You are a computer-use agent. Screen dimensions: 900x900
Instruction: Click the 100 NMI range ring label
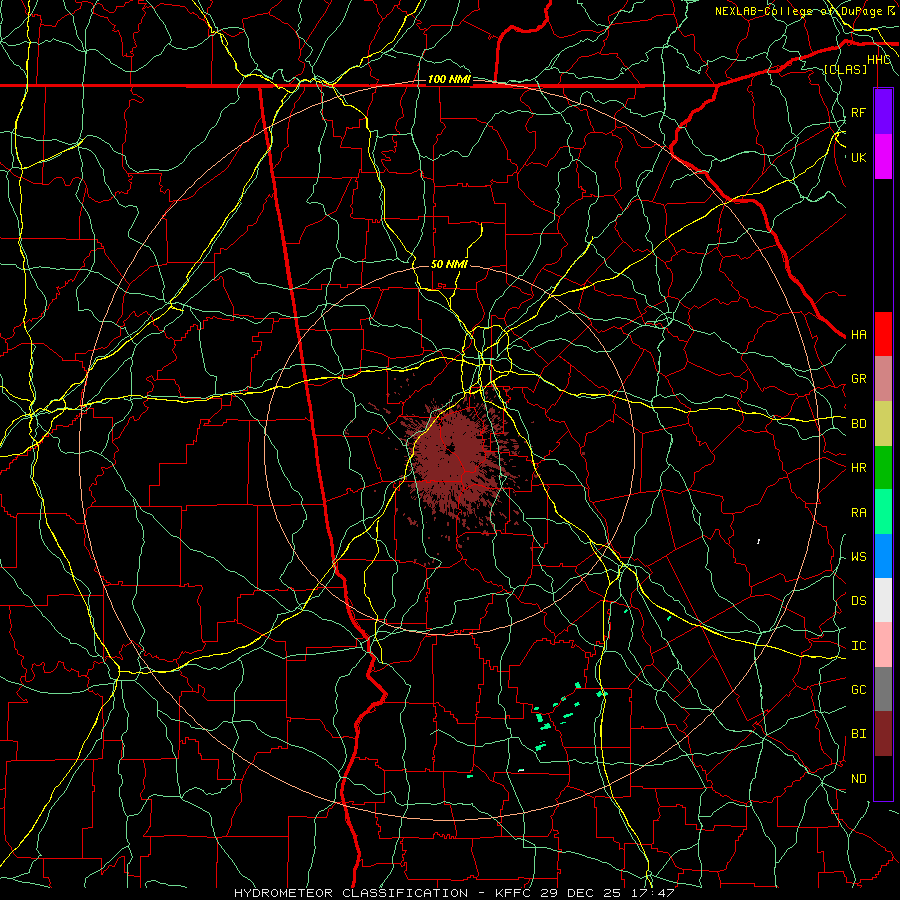click(449, 79)
